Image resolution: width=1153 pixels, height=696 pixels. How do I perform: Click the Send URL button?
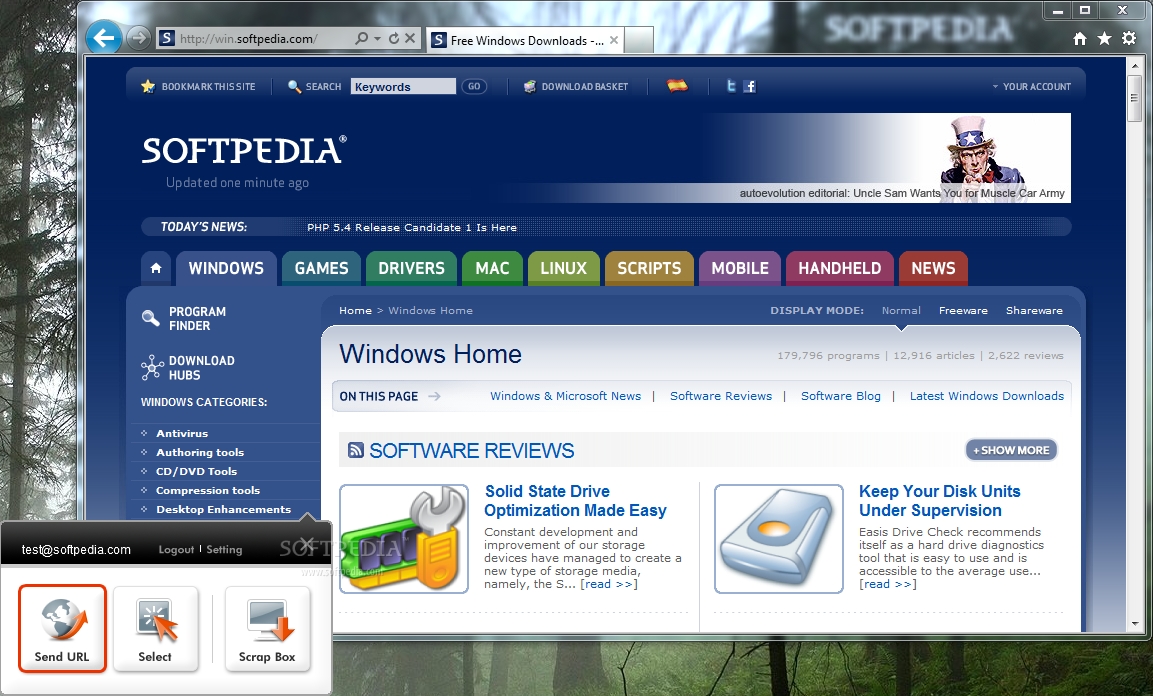(63, 628)
